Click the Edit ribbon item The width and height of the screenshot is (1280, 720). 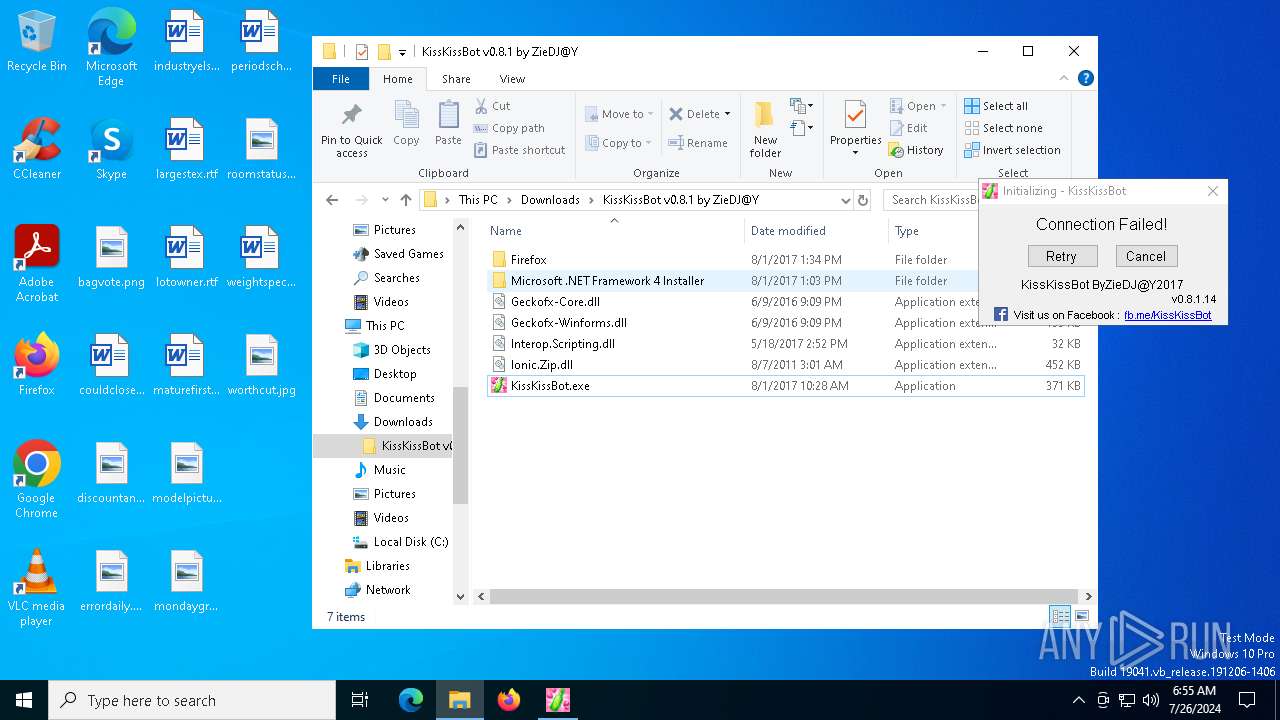pos(909,128)
